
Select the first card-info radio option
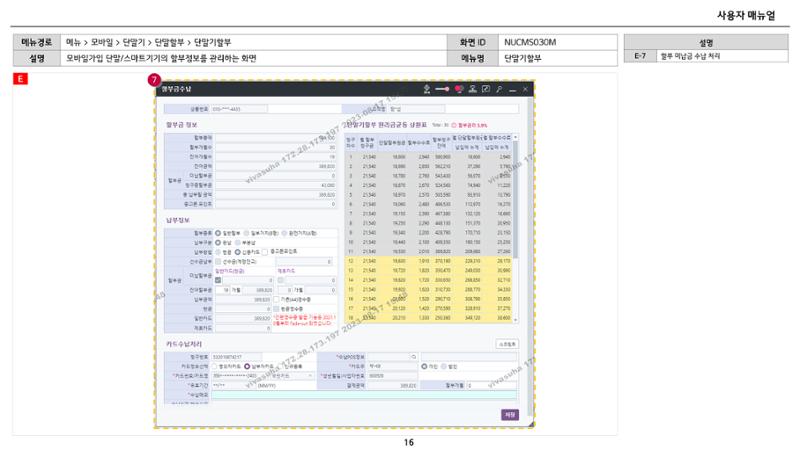215,366
